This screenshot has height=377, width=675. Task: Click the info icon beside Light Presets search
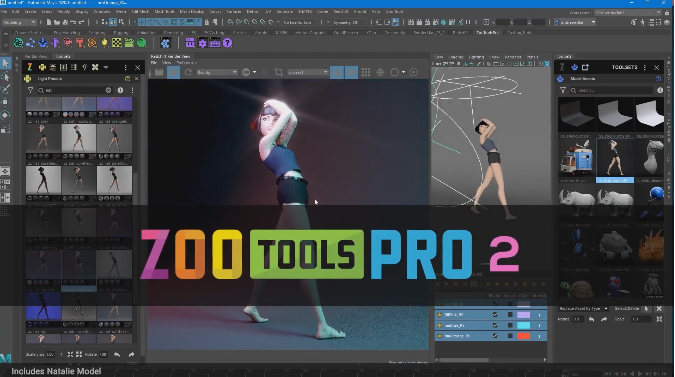(x=121, y=90)
